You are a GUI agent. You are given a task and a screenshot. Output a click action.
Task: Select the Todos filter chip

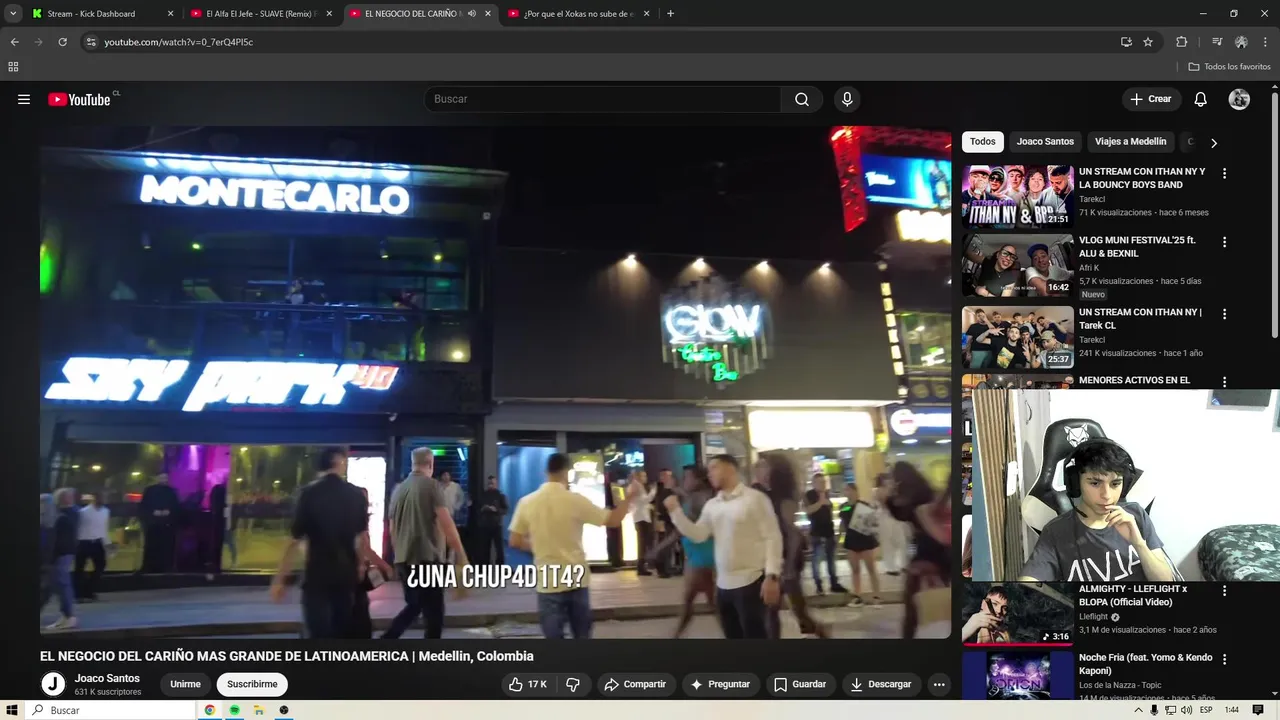(x=983, y=142)
